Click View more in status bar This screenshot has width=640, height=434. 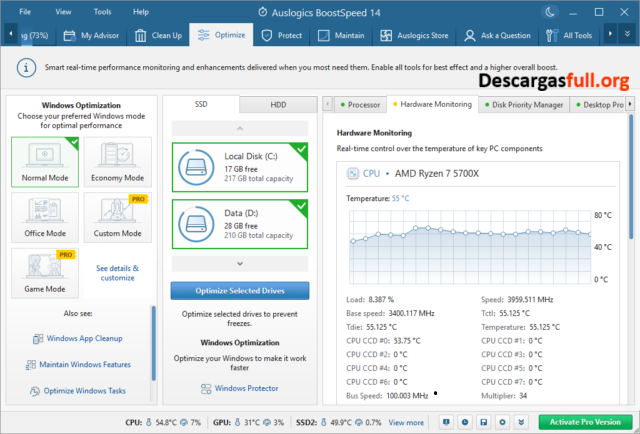pos(406,423)
